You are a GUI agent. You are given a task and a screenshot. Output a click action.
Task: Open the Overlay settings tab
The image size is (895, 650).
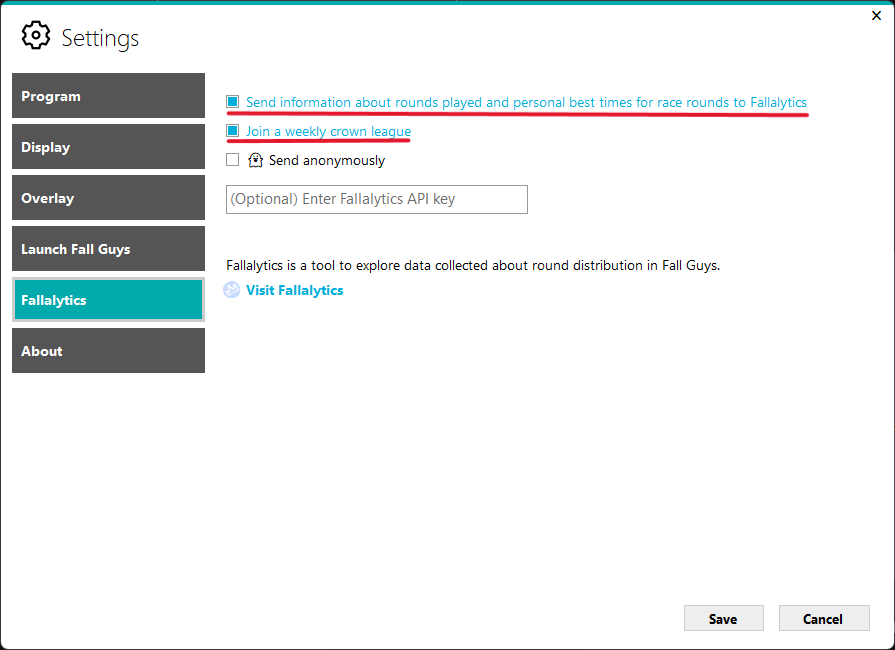pyautogui.click(x=108, y=197)
